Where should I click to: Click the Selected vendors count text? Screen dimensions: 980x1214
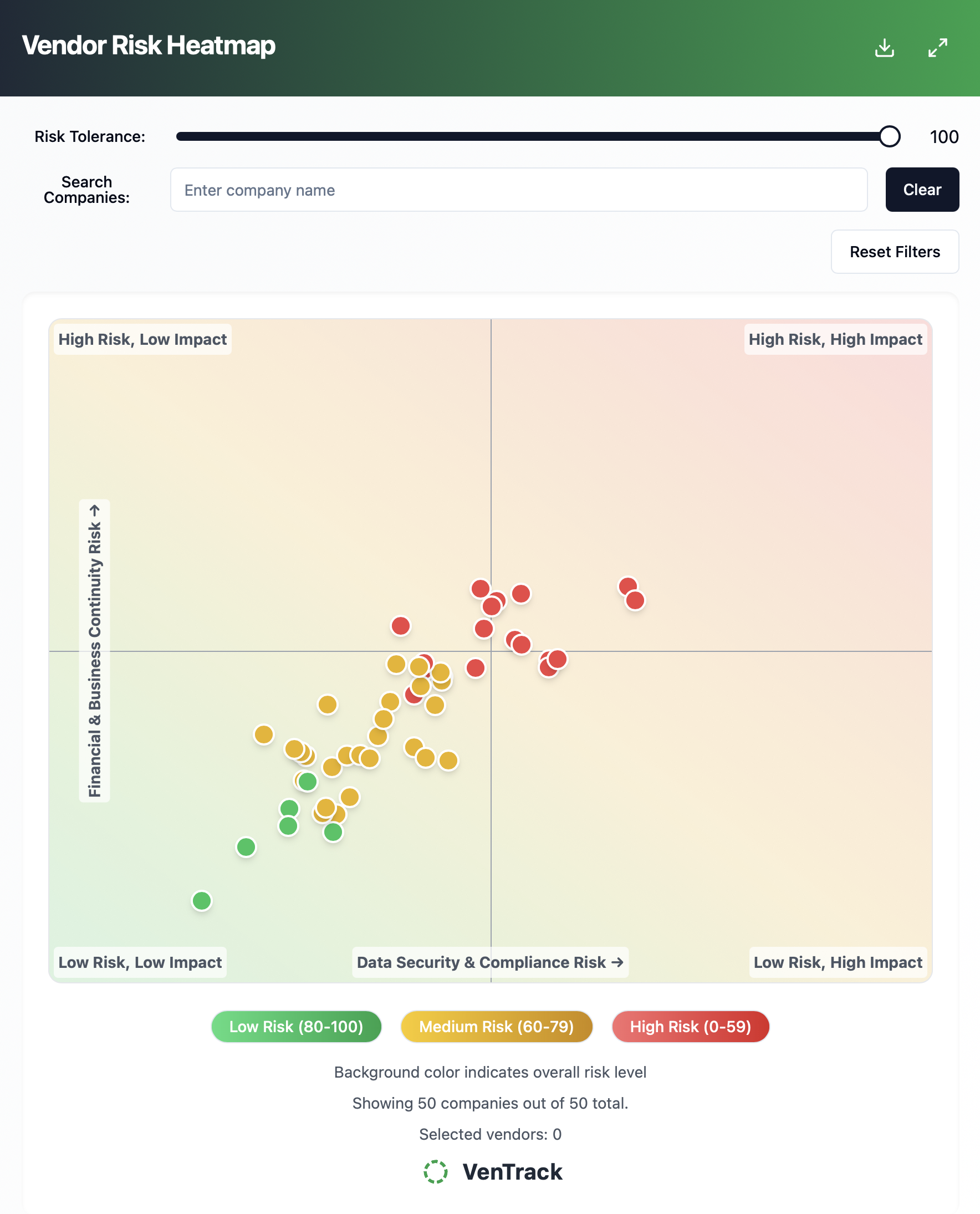click(490, 1134)
